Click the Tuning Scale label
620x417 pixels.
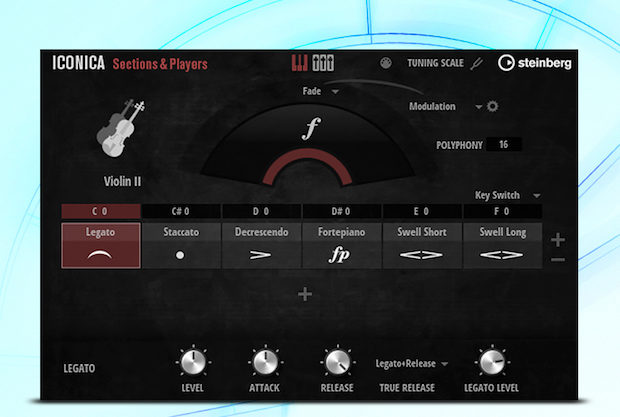point(435,63)
